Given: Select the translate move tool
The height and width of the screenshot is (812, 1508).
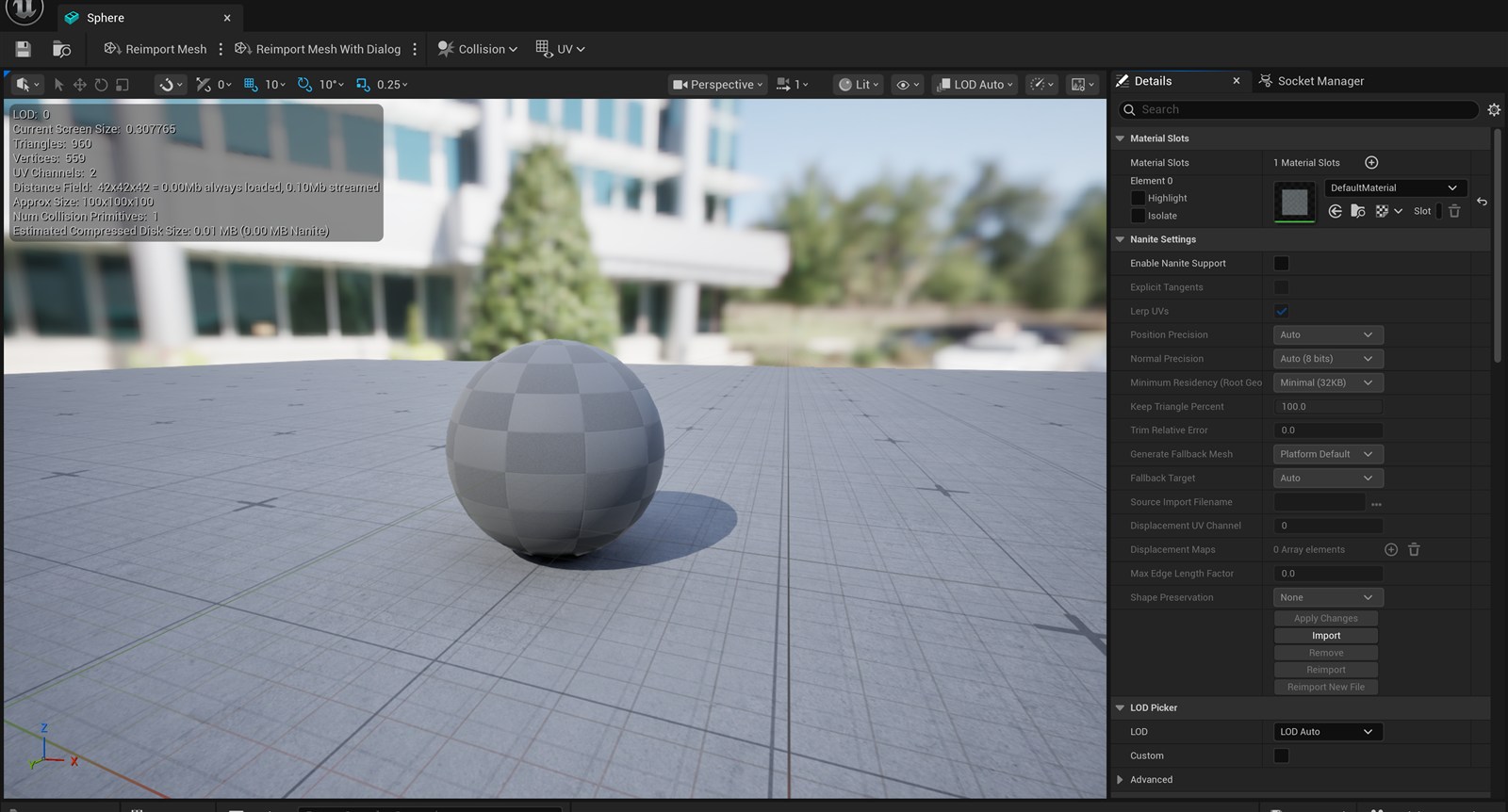Looking at the screenshot, I should [79, 85].
